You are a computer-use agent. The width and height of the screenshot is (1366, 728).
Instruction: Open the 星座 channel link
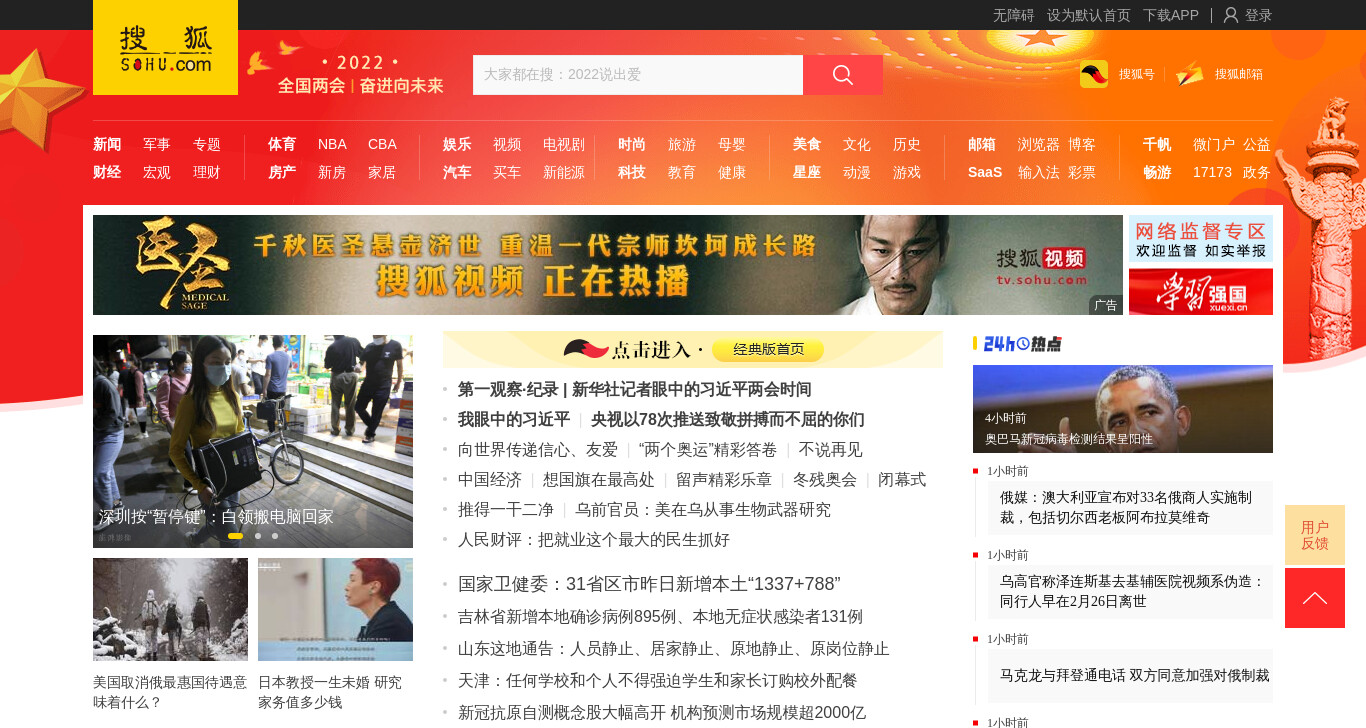[x=807, y=172]
